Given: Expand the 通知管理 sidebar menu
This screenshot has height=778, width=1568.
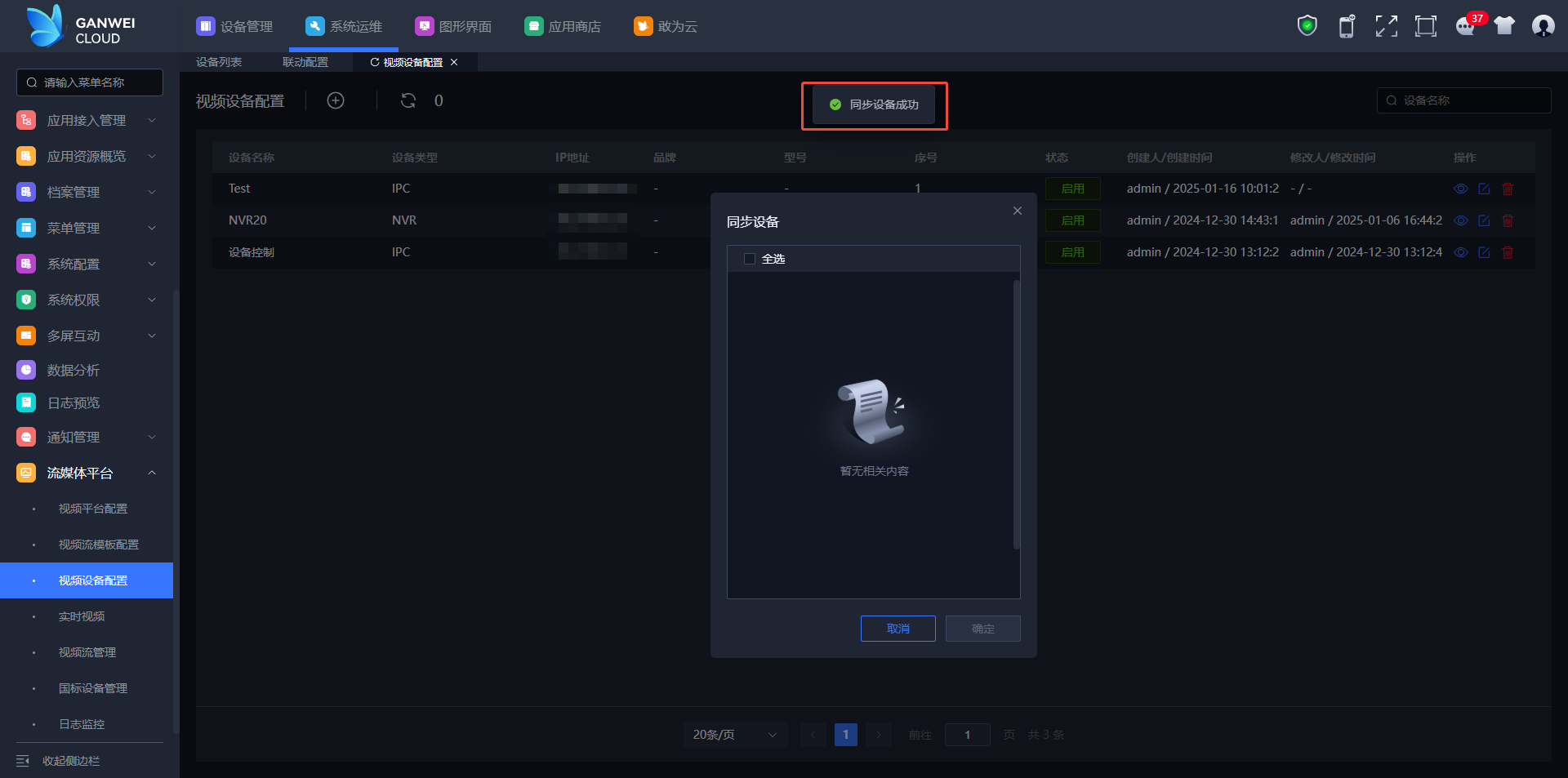Looking at the screenshot, I should (x=87, y=437).
